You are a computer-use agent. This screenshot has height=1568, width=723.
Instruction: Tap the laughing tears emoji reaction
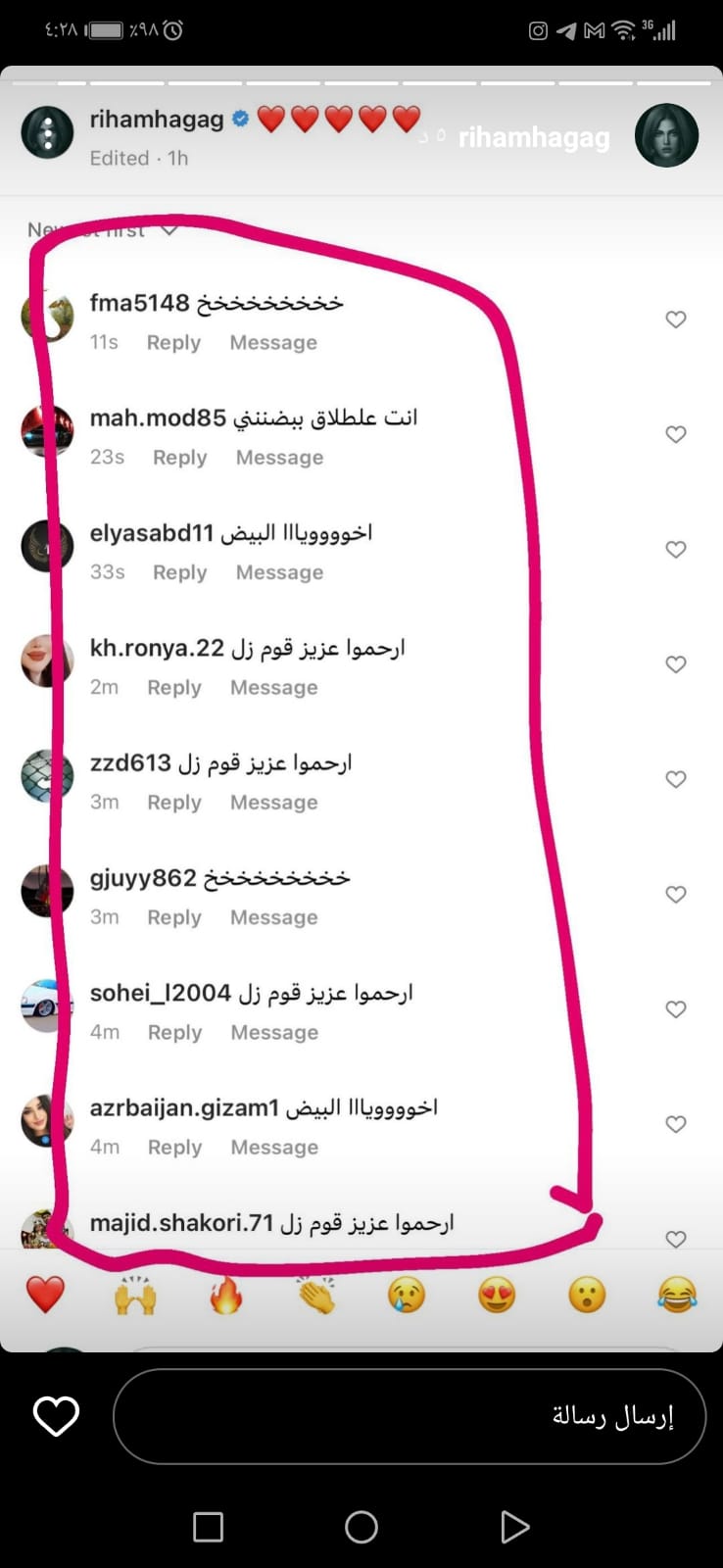[x=677, y=1295]
